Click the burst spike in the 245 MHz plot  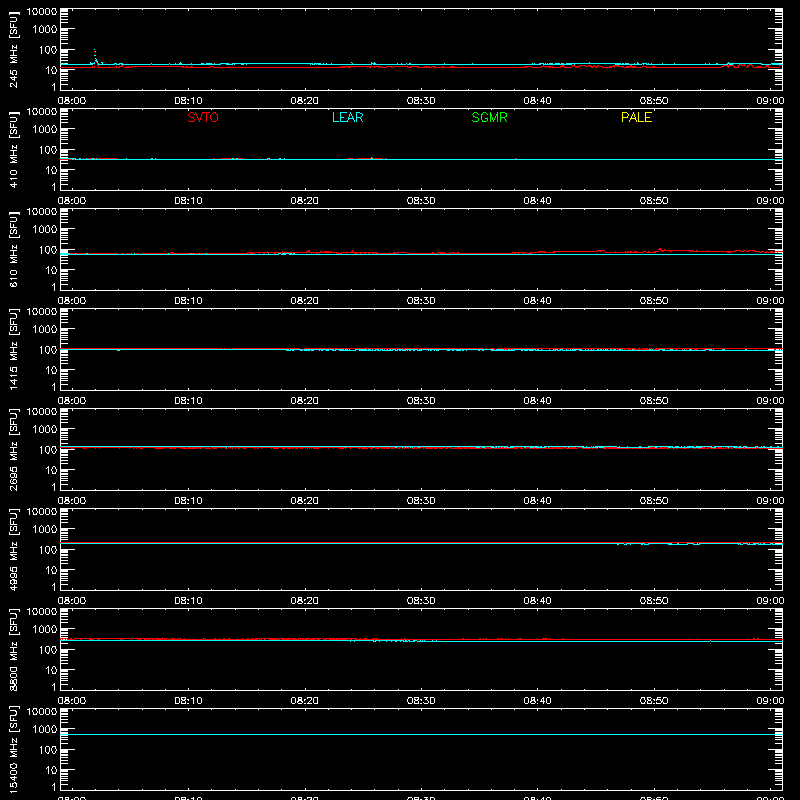95,57
